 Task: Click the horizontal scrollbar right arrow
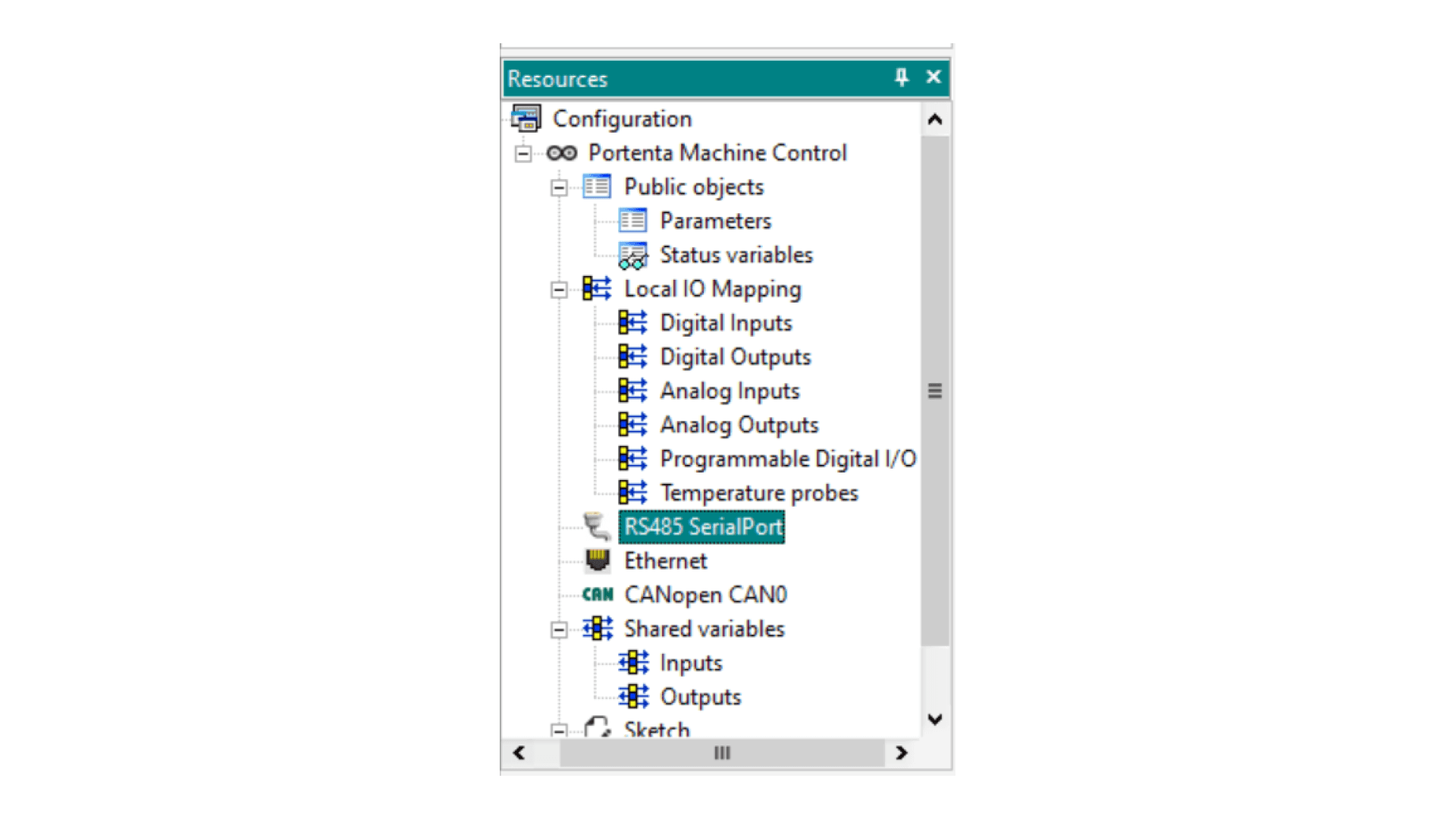[901, 753]
